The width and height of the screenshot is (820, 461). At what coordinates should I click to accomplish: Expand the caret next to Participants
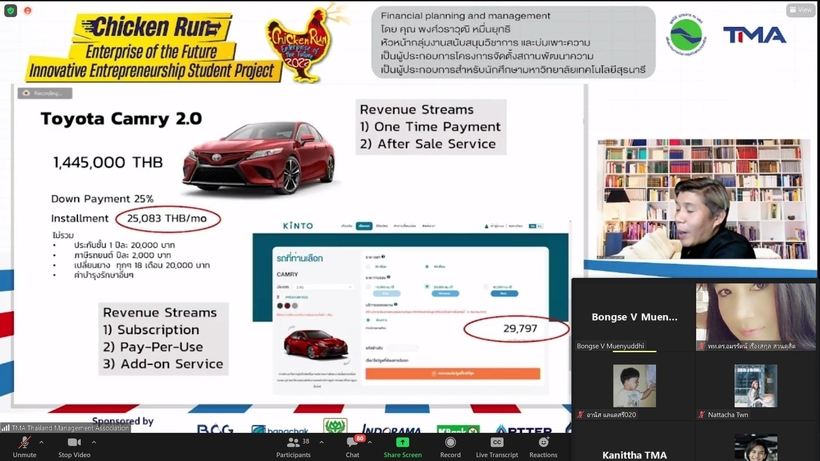pyautogui.click(x=321, y=442)
